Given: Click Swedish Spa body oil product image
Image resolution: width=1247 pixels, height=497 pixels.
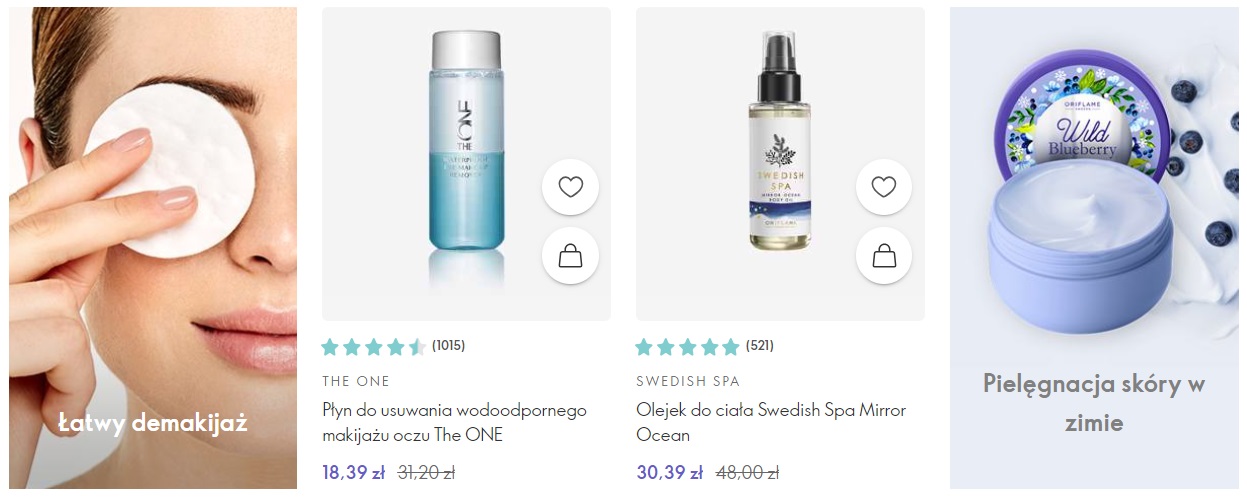Looking at the screenshot, I should (780, 140).
